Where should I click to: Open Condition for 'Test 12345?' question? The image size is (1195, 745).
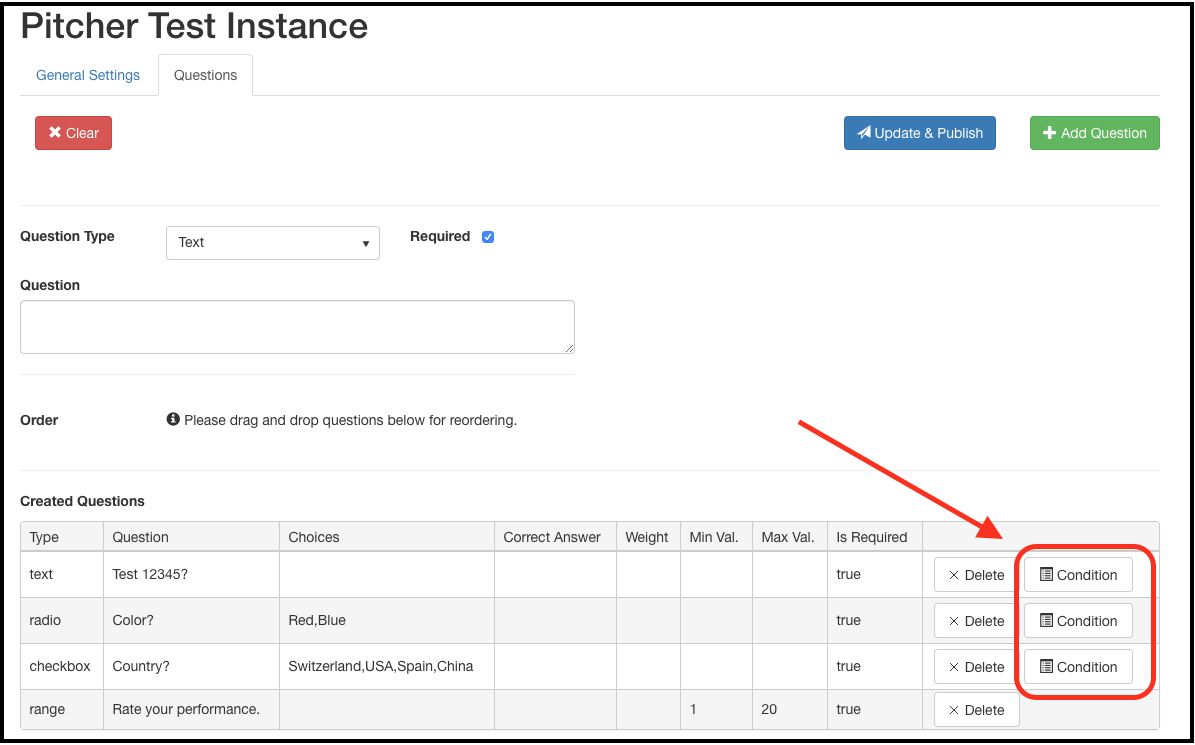click(1078, 575)
